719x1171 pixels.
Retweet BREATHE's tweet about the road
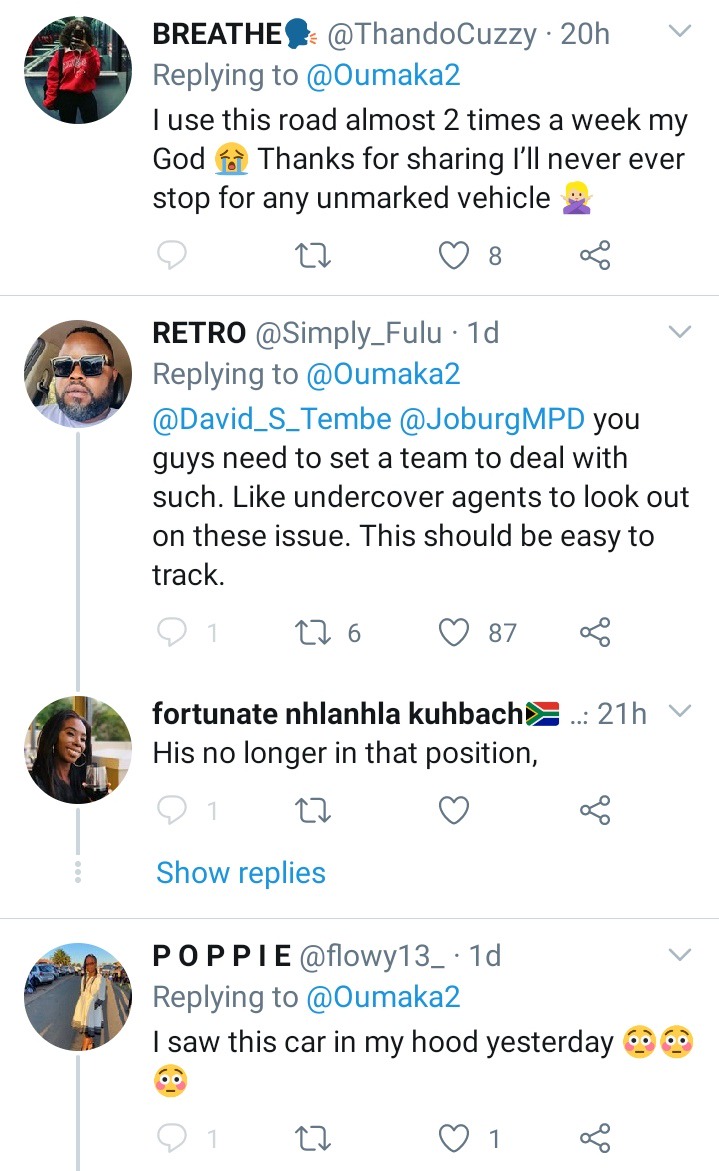314,256
